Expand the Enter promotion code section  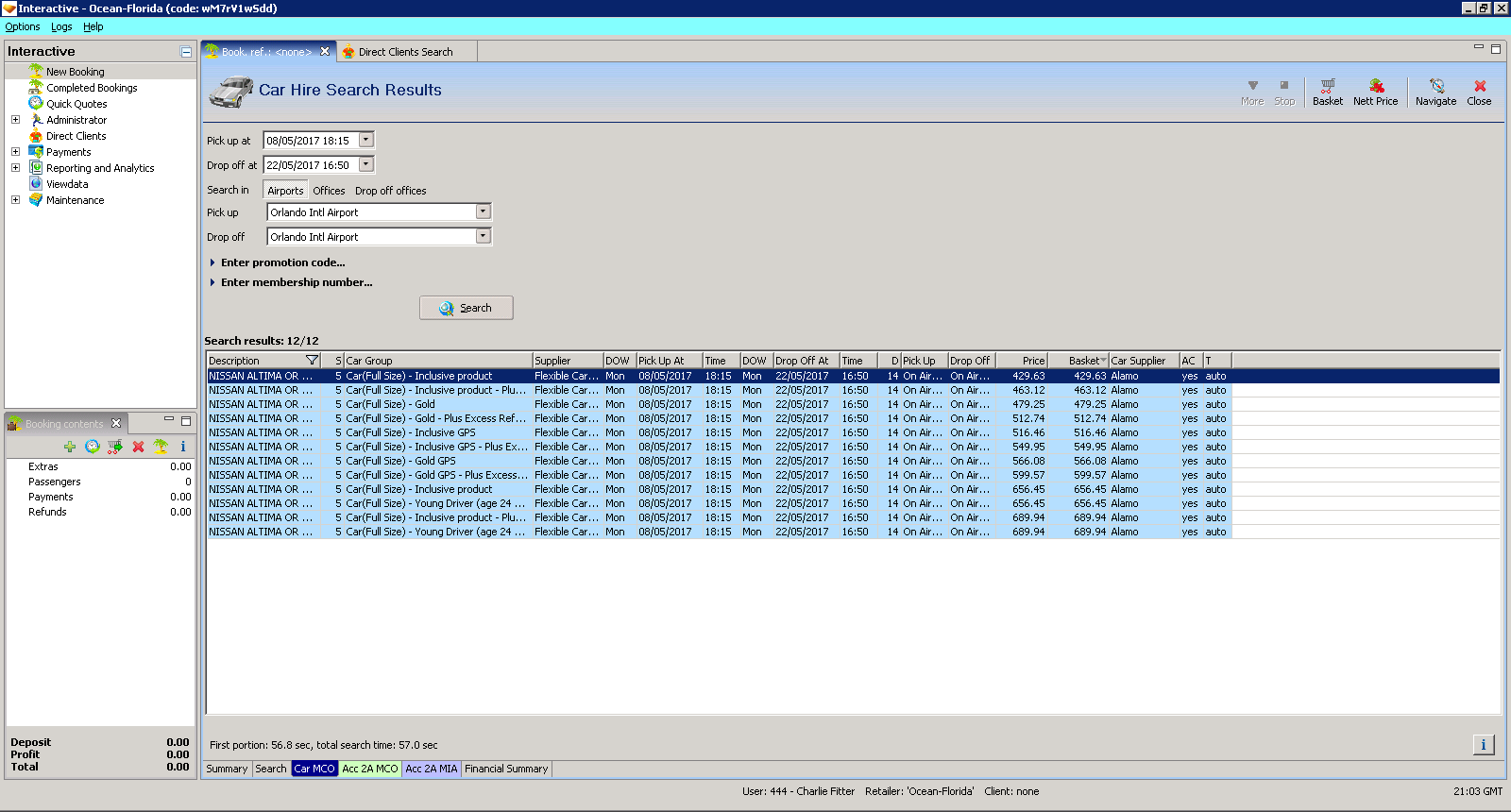[282, 262]
